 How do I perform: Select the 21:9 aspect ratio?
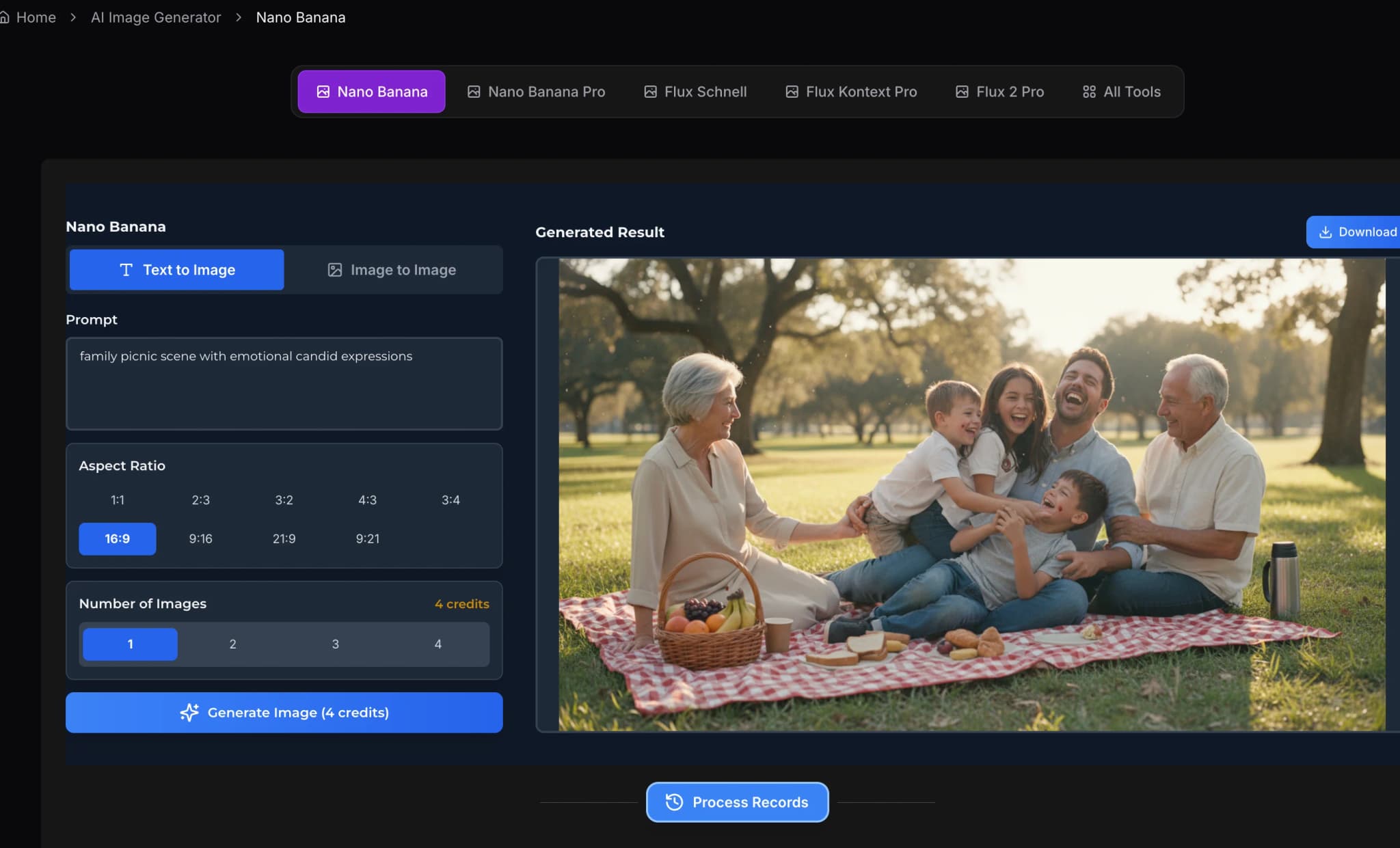coord(284,539)
